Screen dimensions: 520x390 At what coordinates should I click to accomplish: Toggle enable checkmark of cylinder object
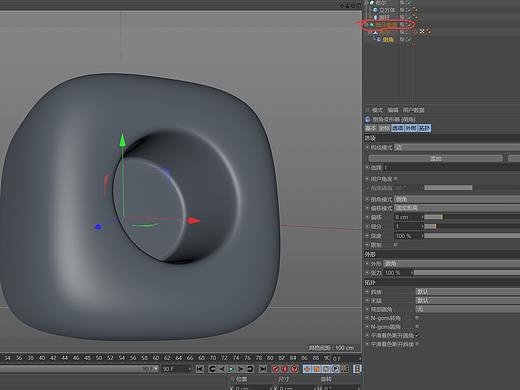[408, 17]
